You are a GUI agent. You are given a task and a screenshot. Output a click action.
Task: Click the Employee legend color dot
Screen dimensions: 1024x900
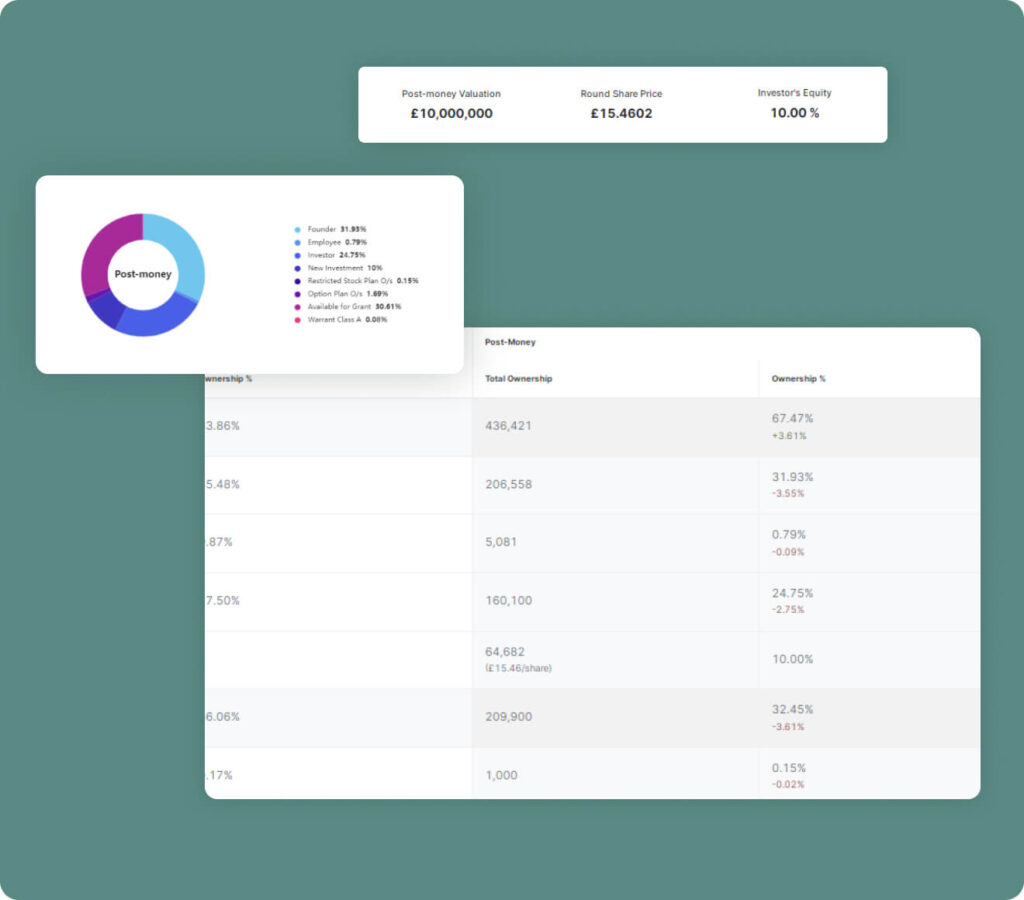[297, 242]
